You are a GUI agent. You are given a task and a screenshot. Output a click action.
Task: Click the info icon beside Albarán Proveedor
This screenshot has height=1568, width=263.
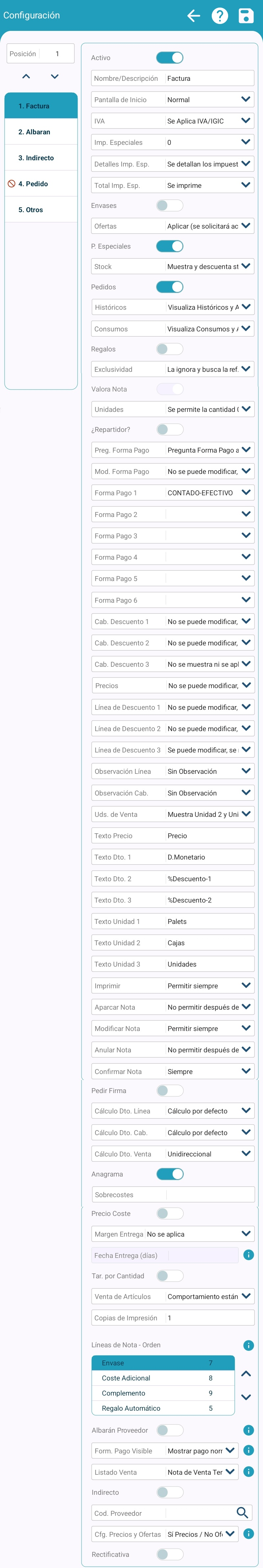point(249,1430)
